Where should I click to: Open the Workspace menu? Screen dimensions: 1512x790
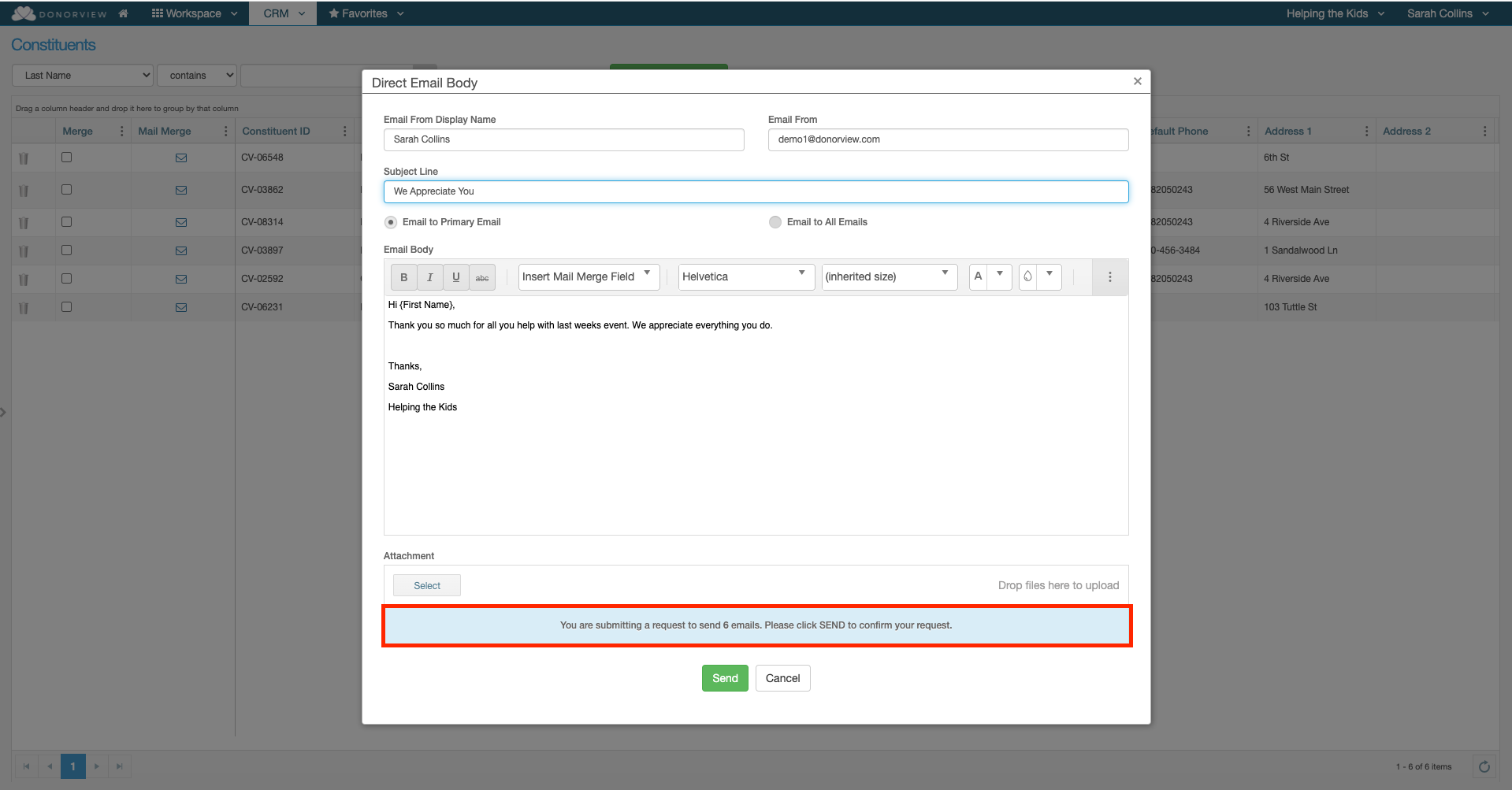(193, 13)
